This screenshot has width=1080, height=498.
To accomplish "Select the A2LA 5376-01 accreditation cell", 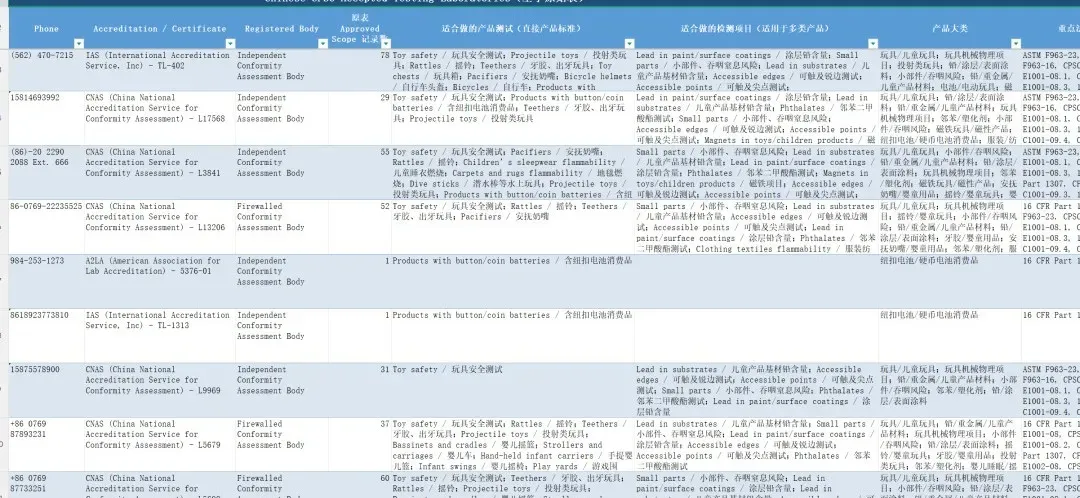I will click(x=160, y=281).
